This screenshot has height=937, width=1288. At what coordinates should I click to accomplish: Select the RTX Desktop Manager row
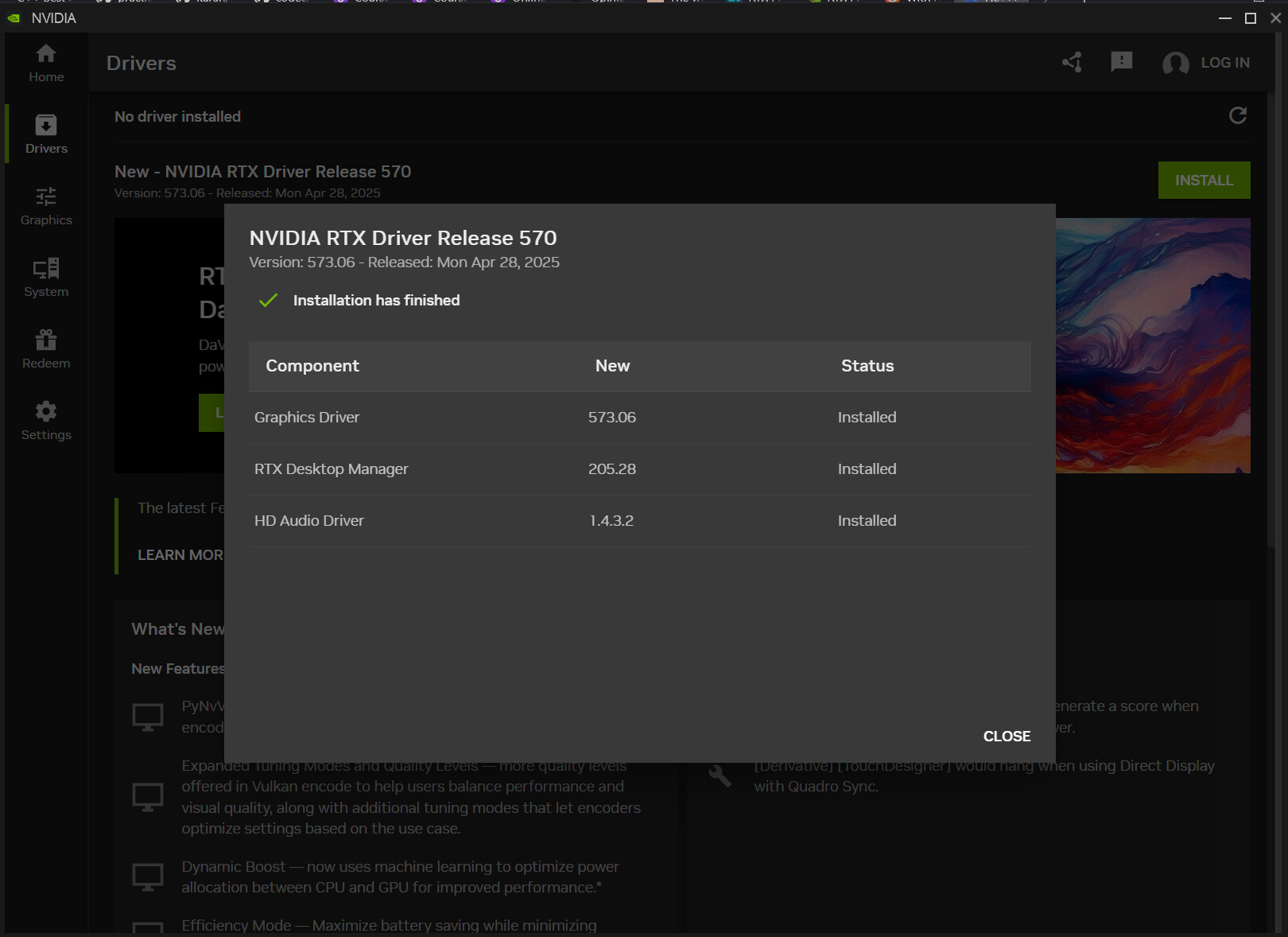pos(639,469)
